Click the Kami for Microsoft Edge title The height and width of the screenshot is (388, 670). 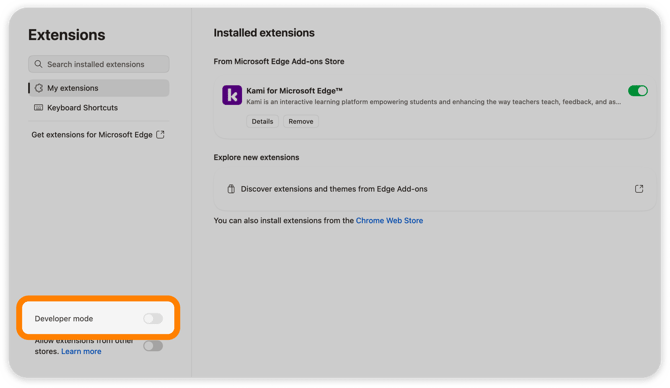click(294, 91)
